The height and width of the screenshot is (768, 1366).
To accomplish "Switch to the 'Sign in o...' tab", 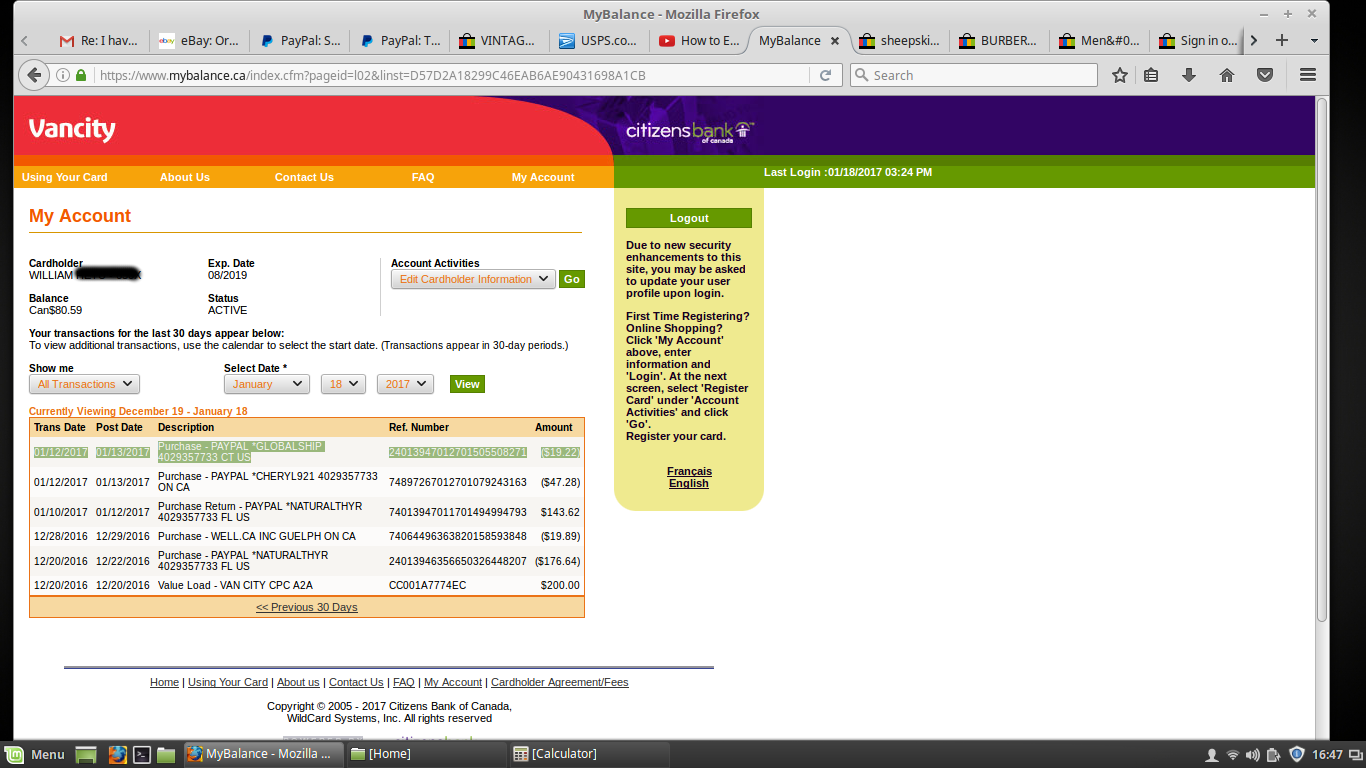I will click(x=1198, y=41).
